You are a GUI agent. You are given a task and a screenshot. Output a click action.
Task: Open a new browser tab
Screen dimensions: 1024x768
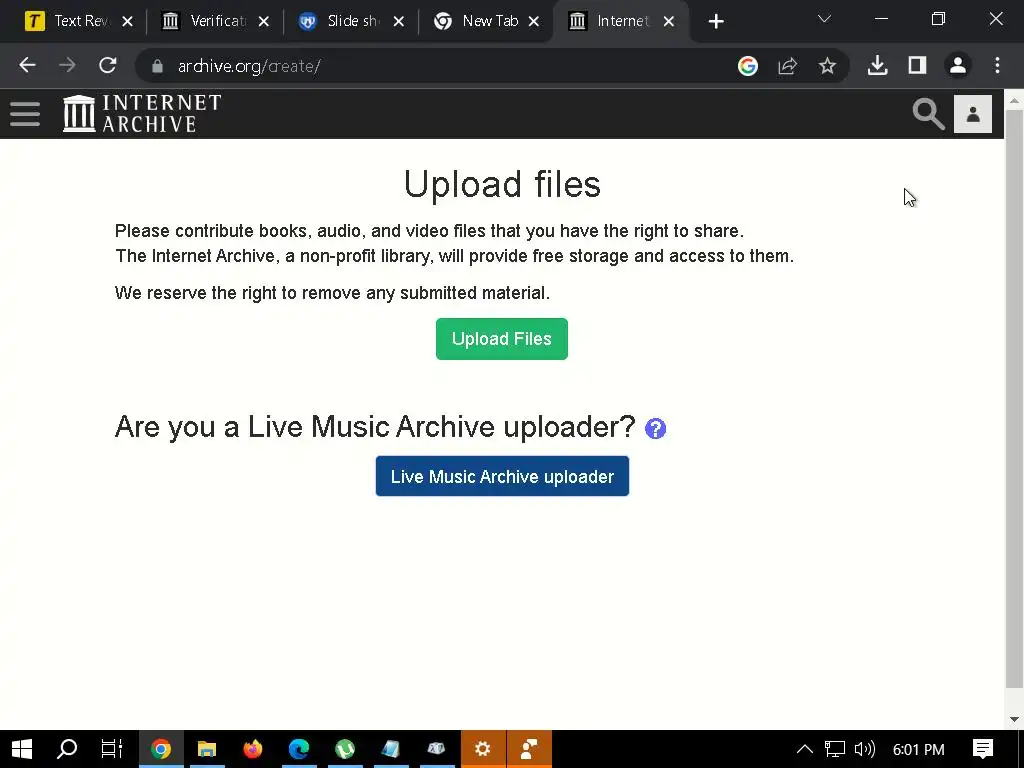coord(716,22)
